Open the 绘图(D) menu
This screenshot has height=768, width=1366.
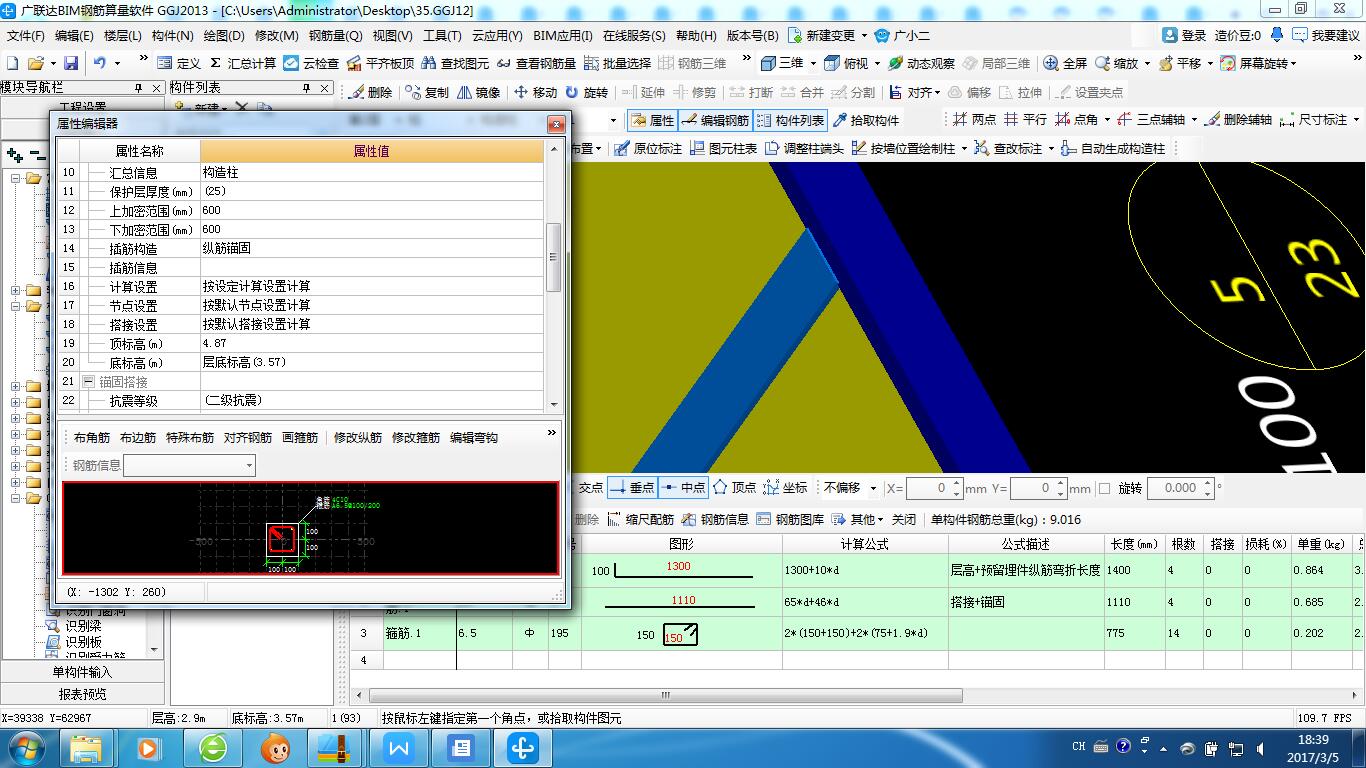224,35
